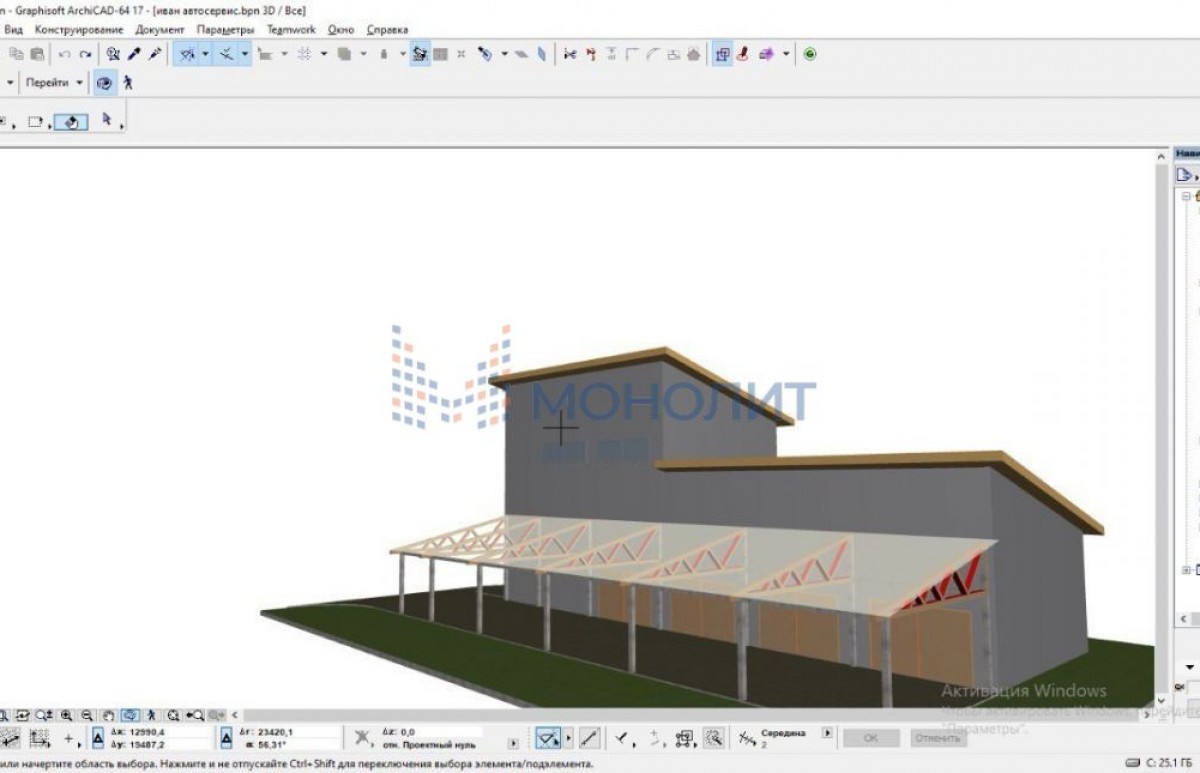Viewport: 1200px width, 773px height.
Task: Click the purple 3D cutting planes icon
Action: click(767, 54)
